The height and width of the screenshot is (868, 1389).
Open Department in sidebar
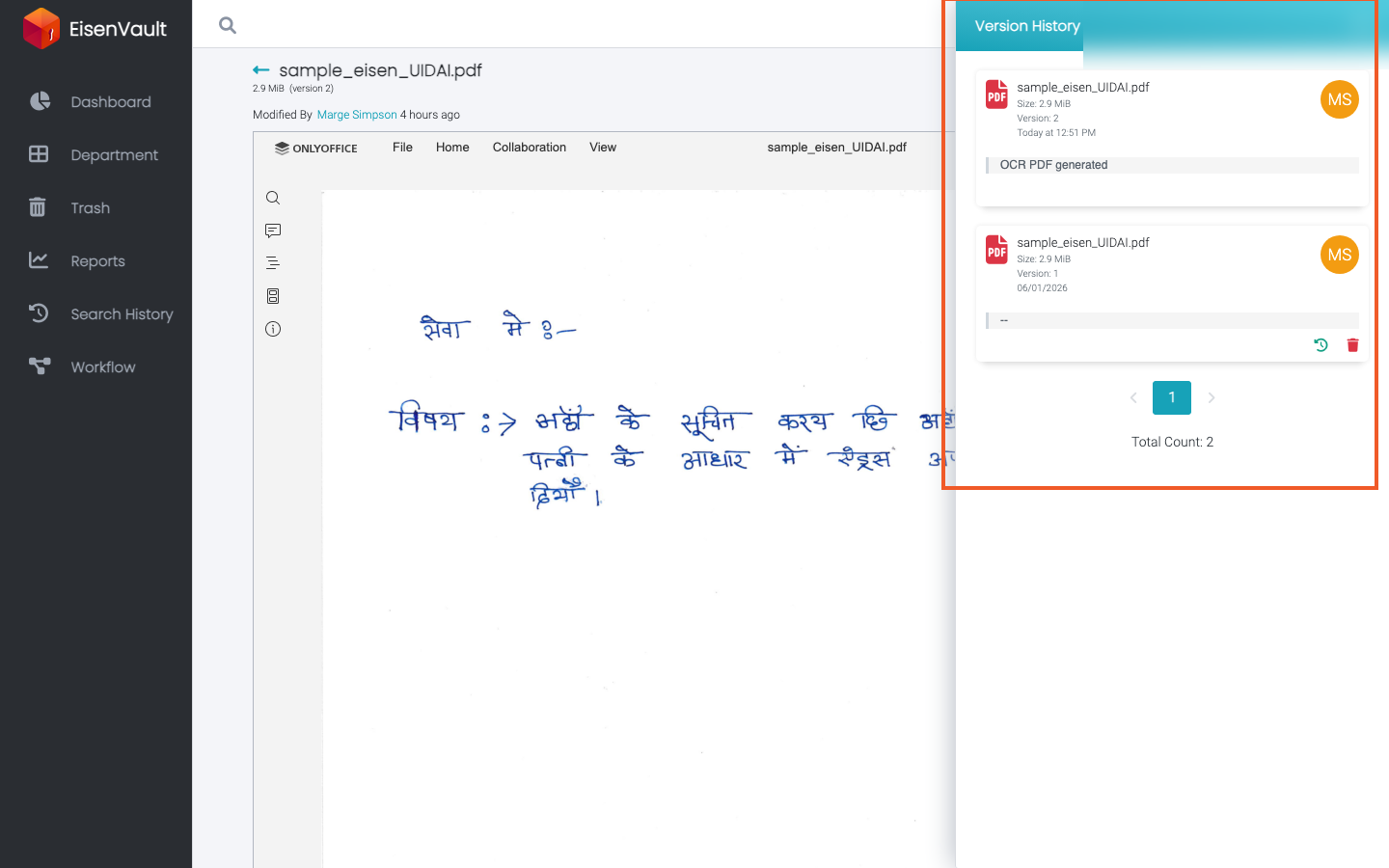click(114, 155)
